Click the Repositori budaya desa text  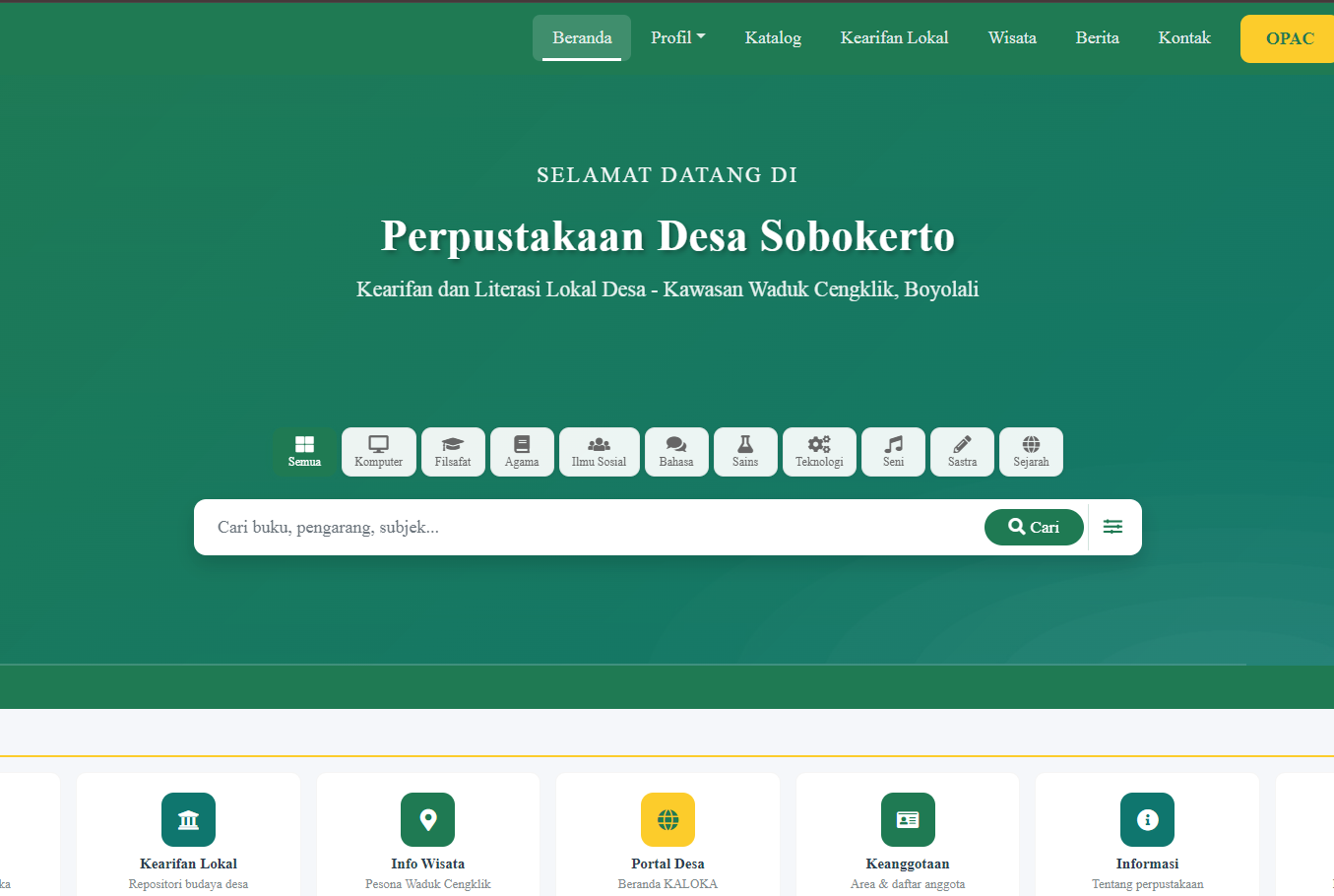point(188,884)
